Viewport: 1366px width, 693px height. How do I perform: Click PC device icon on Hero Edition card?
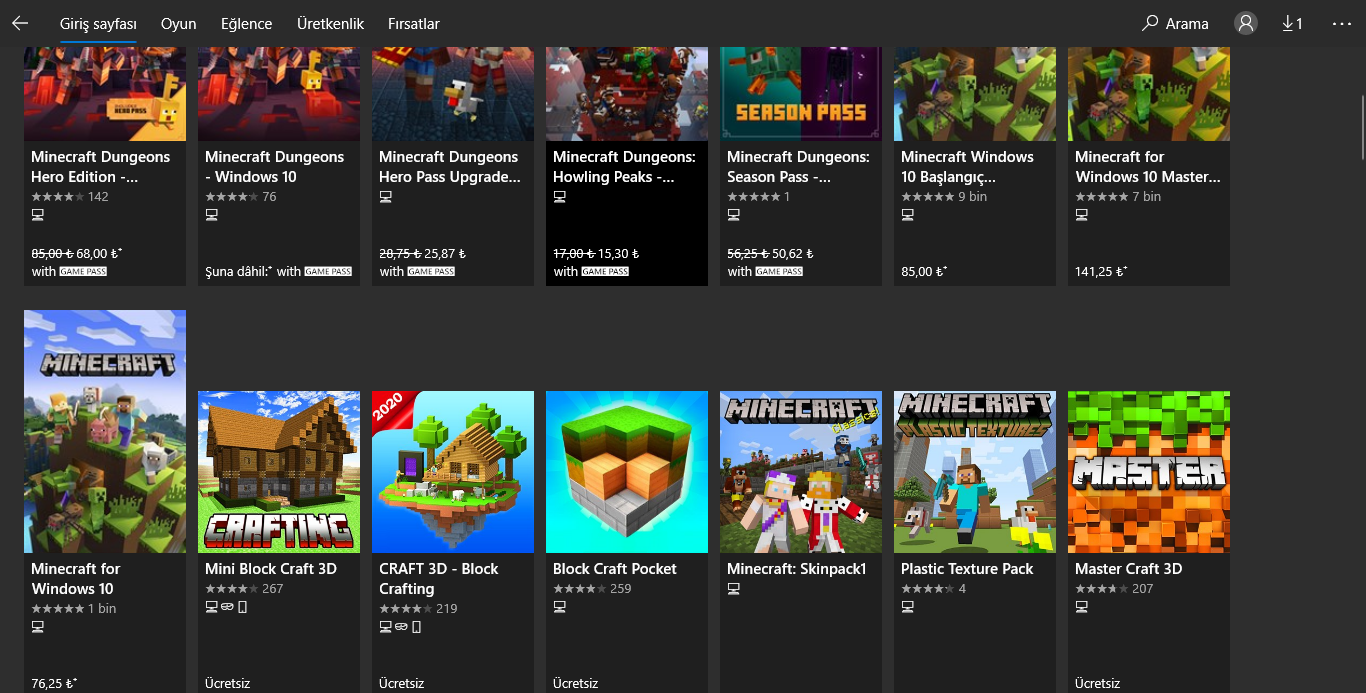pos(38,214)
